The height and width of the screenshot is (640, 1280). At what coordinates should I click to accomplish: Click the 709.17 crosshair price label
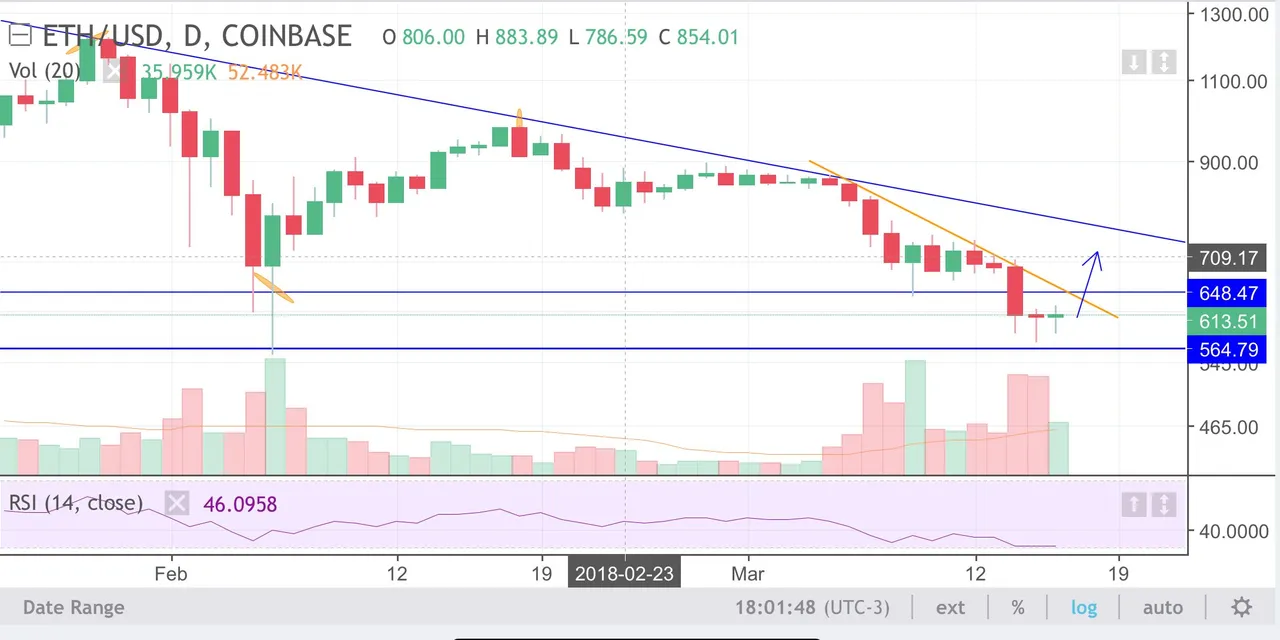coord(1227,258)
